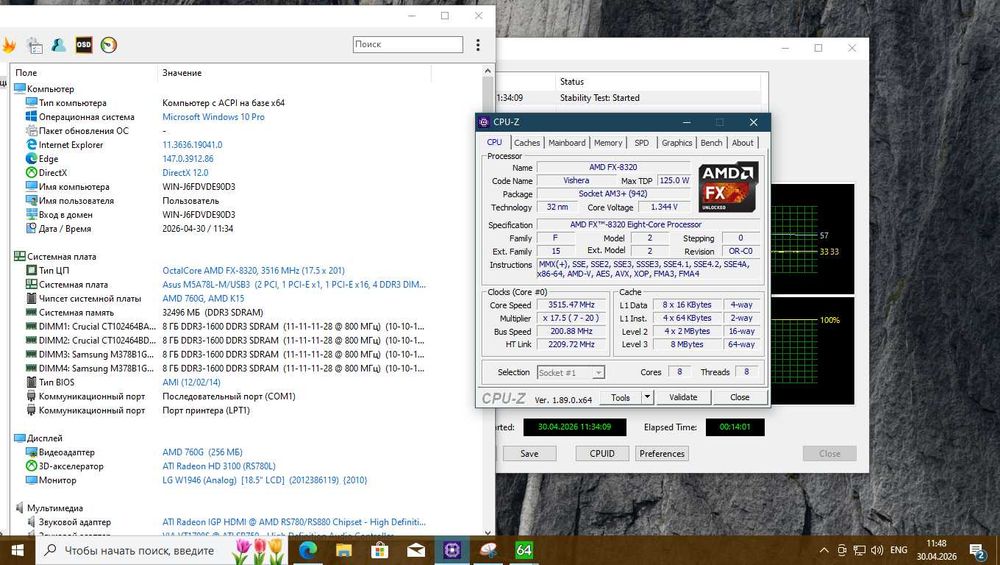Click the AIDA64 list vertical scrollbar up arrow
Screen dimensions: 1000x565
(x=488, y=71)
